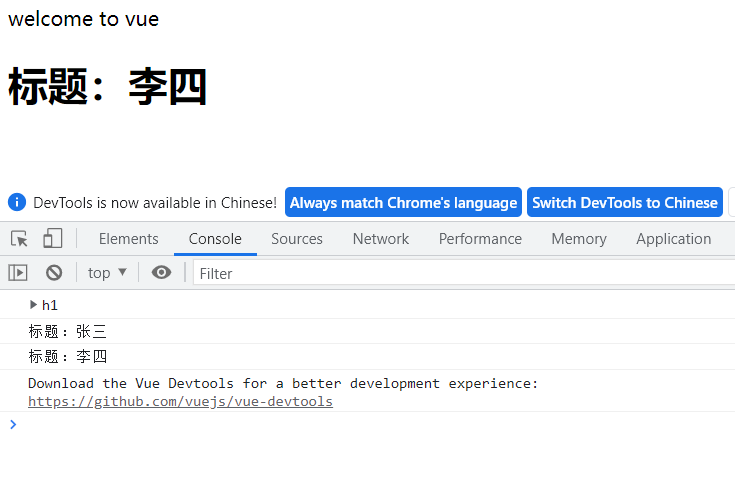Switch to the Elements tab
Viewport: 735px width, 482px height.
pyautogui.click(x=128, y=239)
